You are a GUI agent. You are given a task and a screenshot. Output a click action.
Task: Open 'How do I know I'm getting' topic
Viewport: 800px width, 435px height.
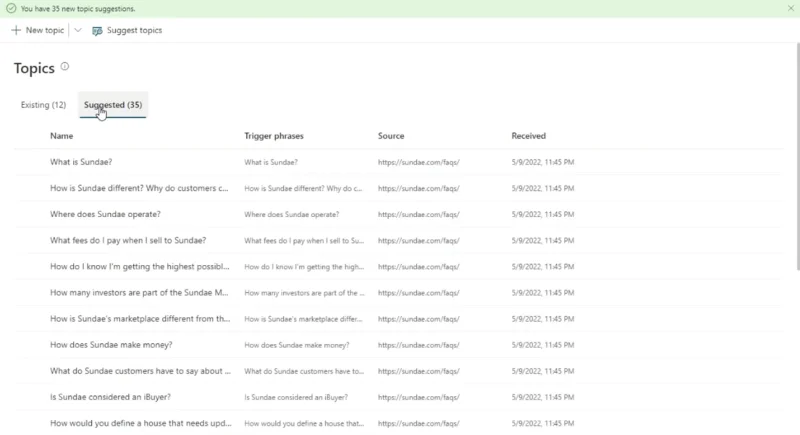click(x=140, y=266)
